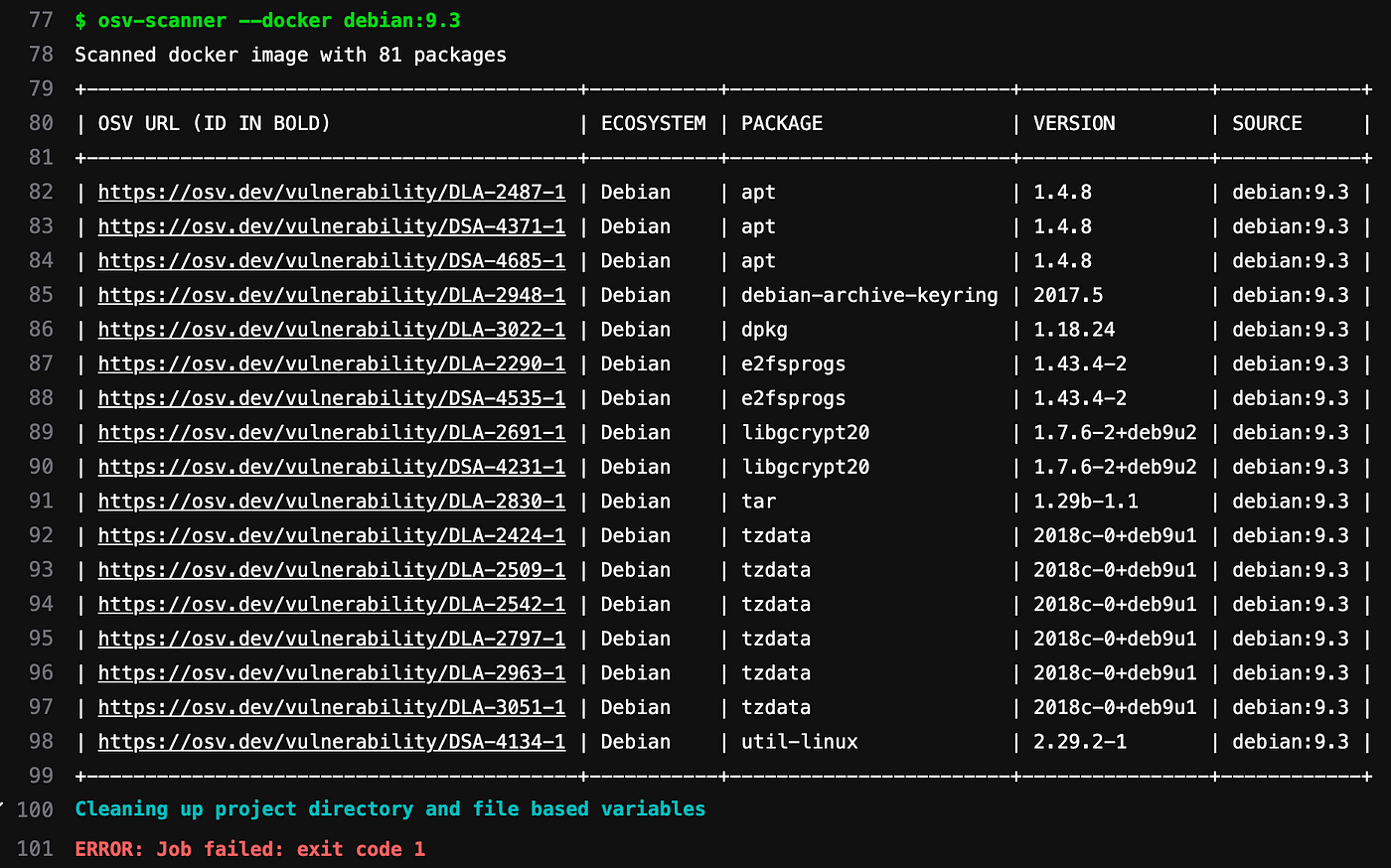
Task: Open the DLA-2487-1 vulnerability link
Action: click(332, 192)
